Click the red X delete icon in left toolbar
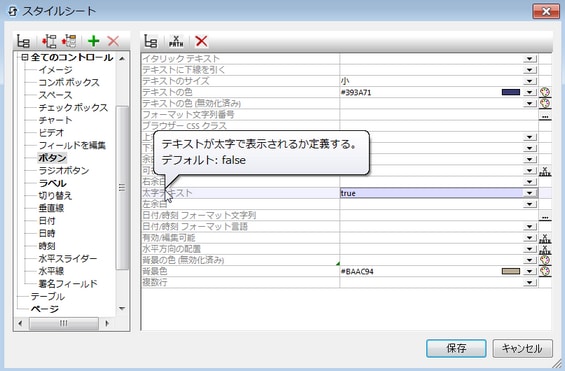 pyautogui.click(x=113, y=41)
